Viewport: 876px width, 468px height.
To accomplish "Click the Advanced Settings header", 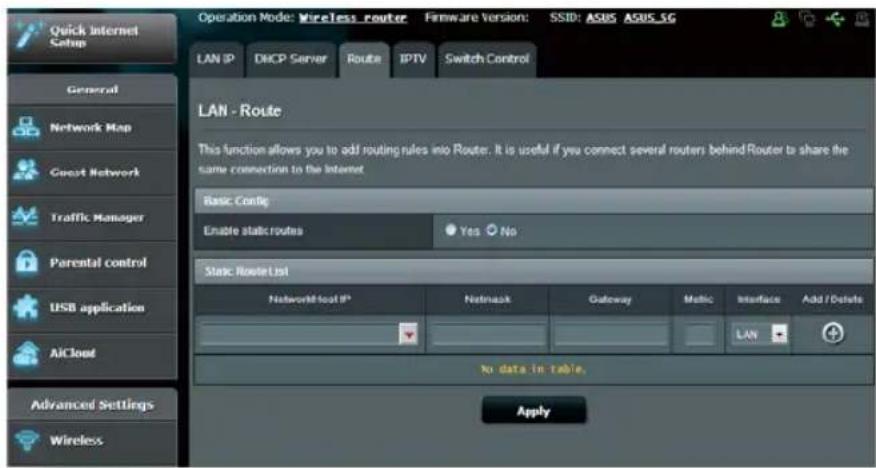I will [93, 404].
